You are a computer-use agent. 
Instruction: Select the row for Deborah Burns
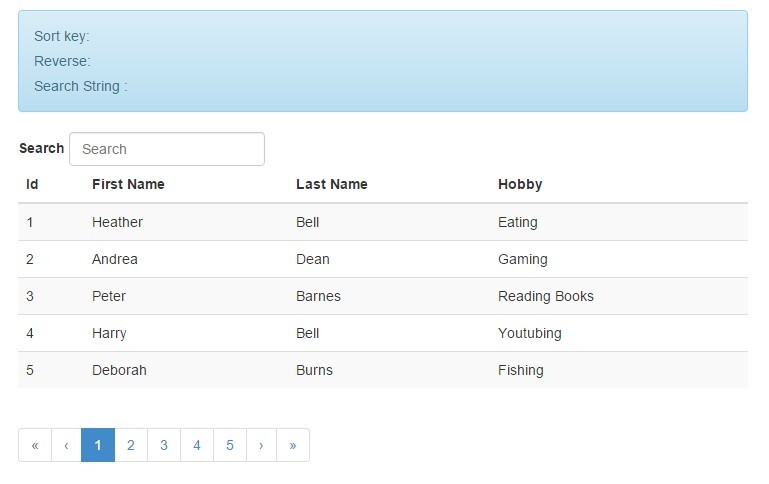pos(383,370)
